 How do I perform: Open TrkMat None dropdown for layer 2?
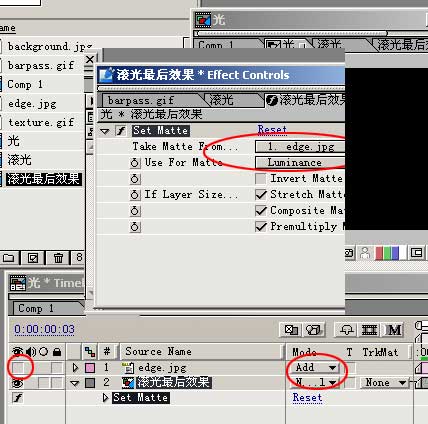click(385, 383)
